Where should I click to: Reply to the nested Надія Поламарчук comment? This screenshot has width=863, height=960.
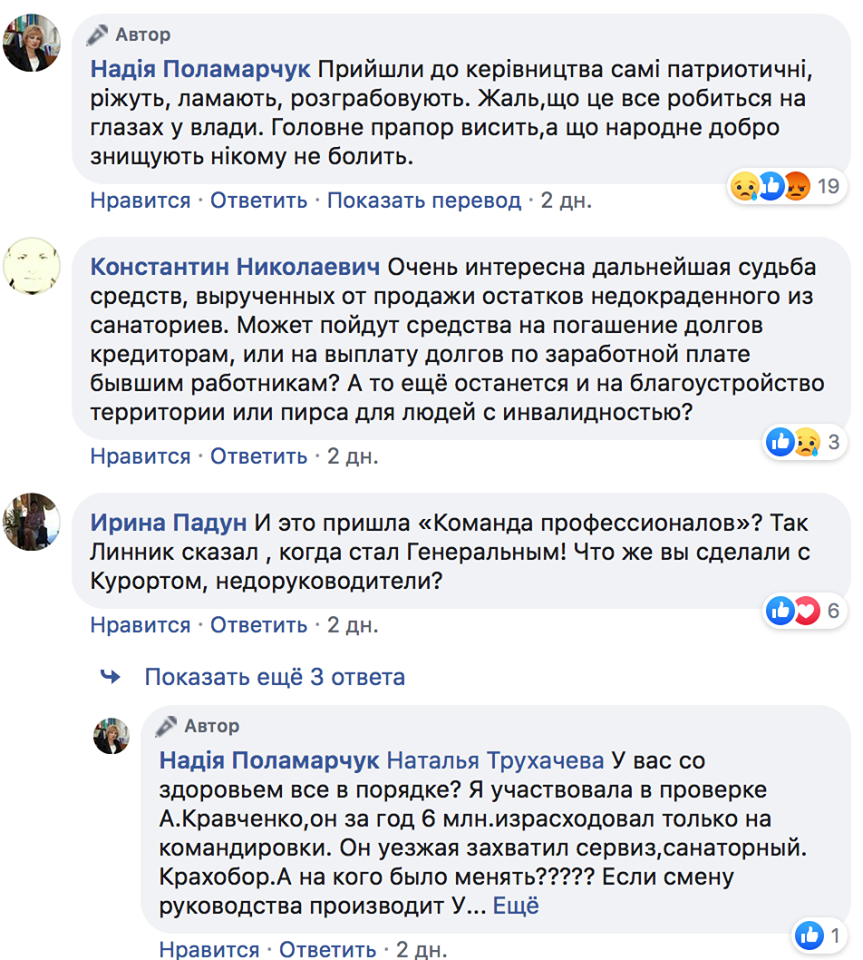point(328,949)
